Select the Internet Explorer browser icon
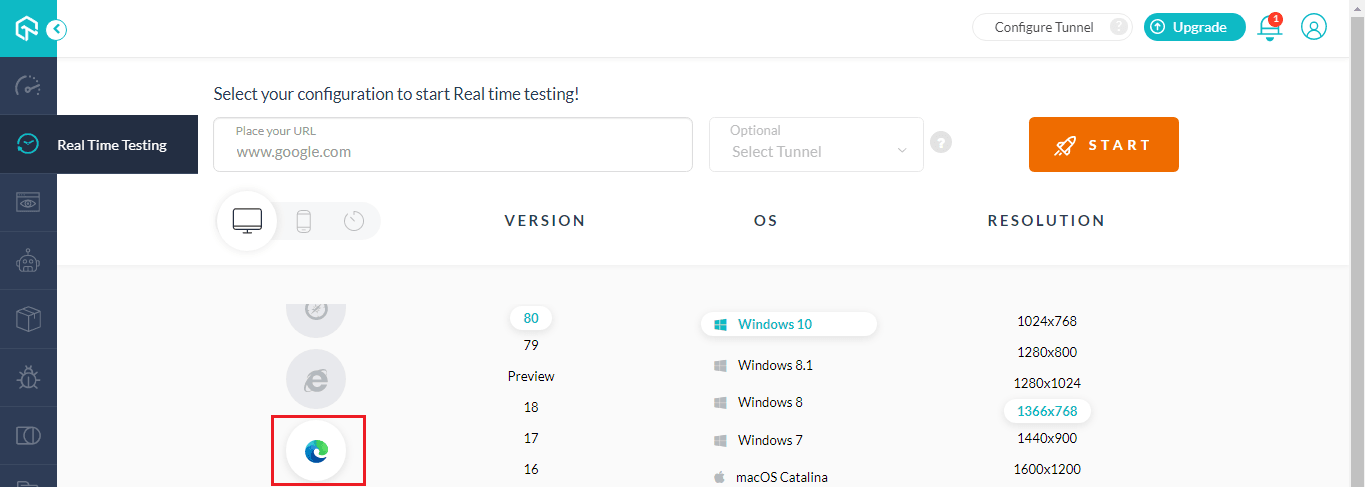Image resolution: width=1365 pixels, height=487 pixels. [x=316, y=379]
